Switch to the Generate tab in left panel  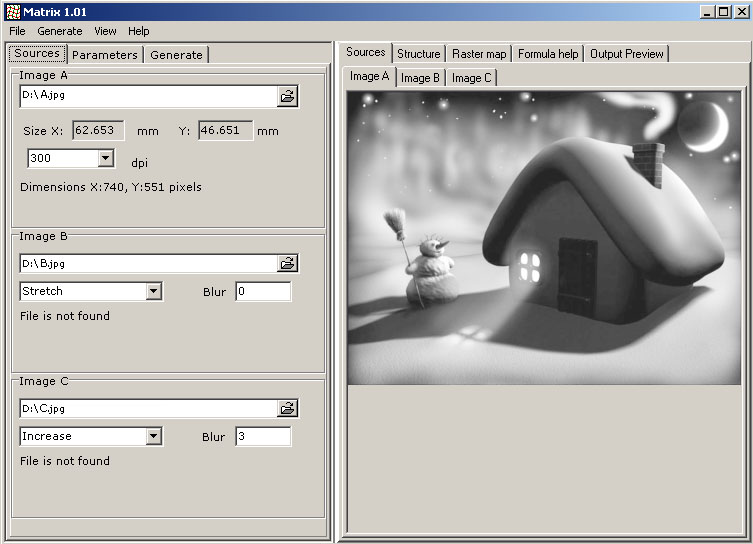(176, 55)
